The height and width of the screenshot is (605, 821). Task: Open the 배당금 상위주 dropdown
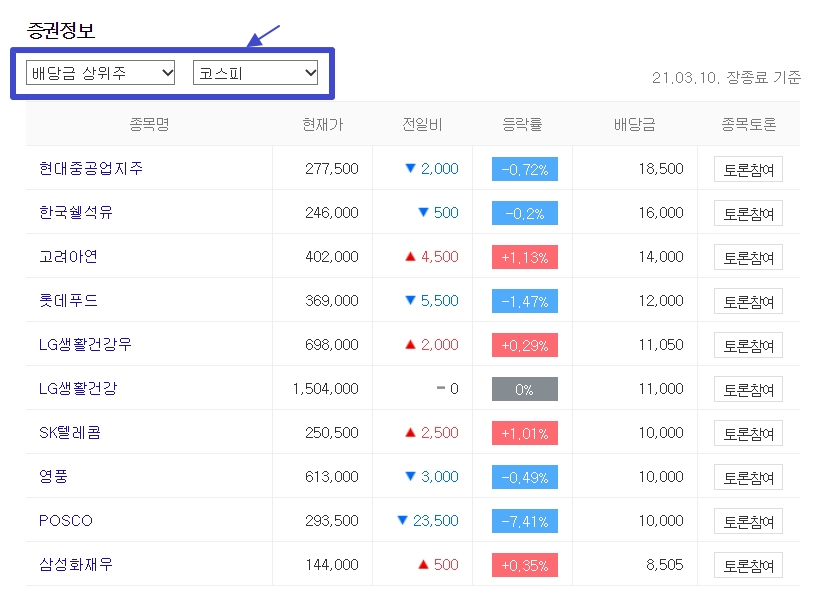100,73
